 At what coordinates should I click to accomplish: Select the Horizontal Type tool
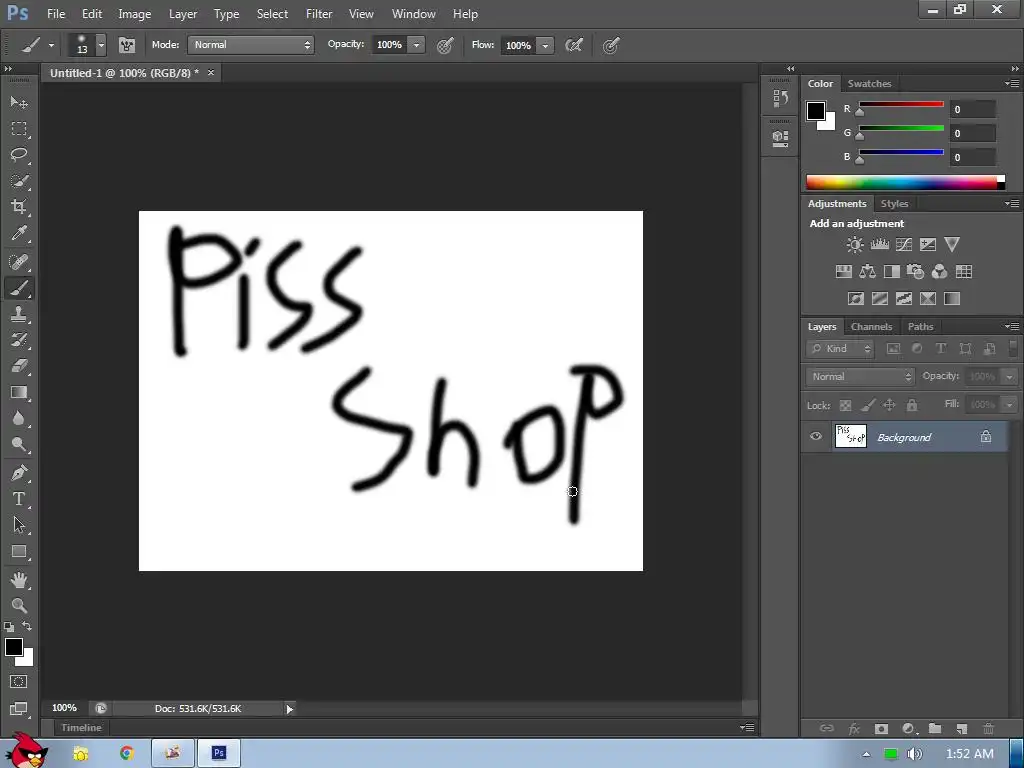19,499
